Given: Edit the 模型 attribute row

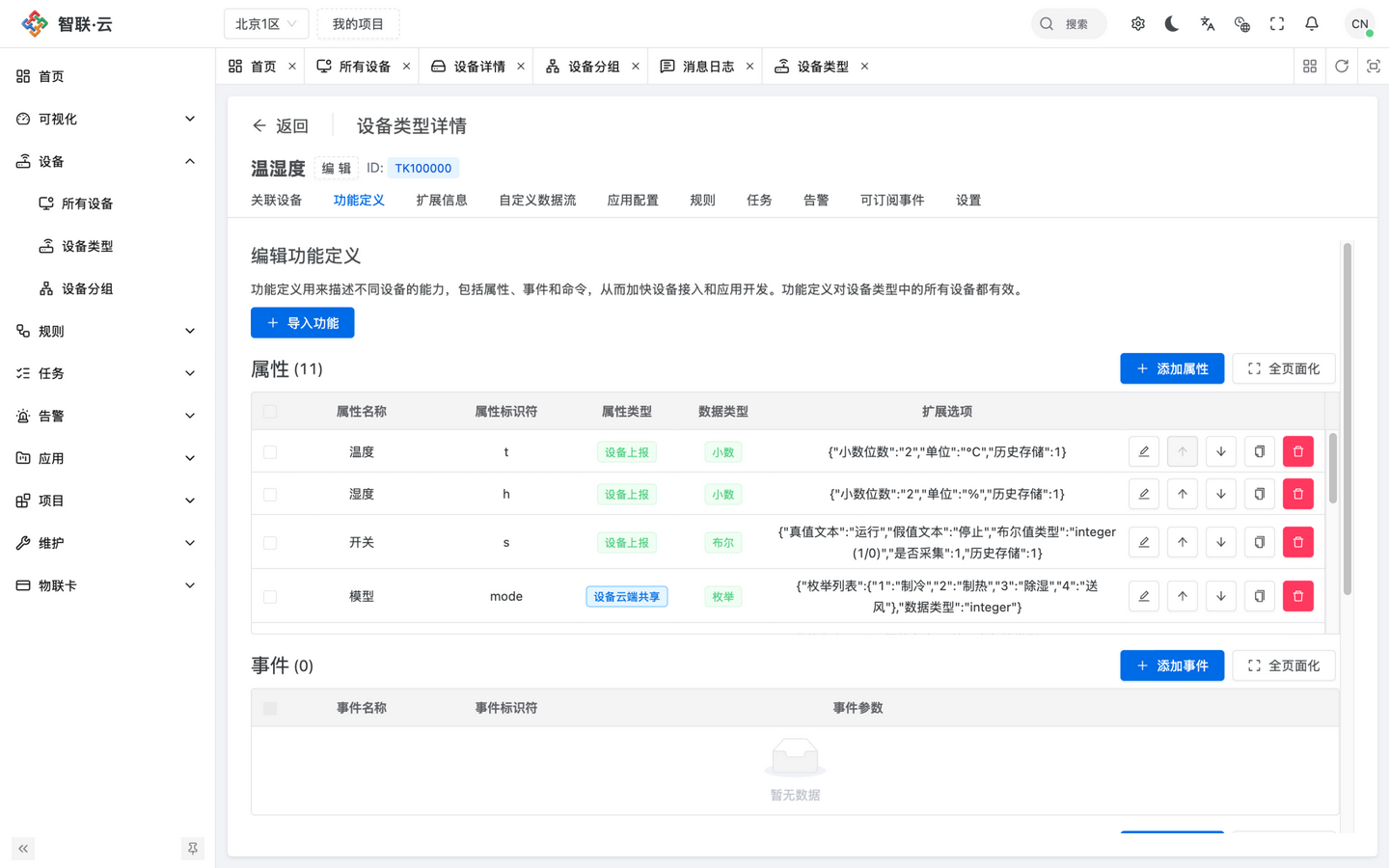Looking at the screenshot, I should [x=1144, y=596].
